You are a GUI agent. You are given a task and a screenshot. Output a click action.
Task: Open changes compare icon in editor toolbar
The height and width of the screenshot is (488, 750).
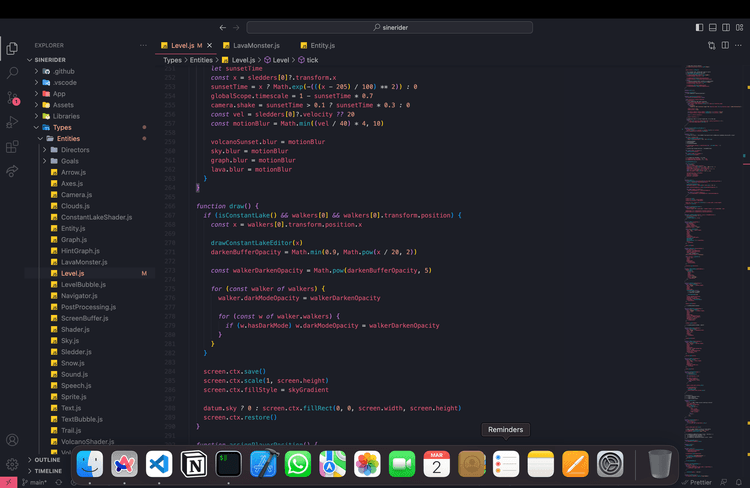click(712, 45)
